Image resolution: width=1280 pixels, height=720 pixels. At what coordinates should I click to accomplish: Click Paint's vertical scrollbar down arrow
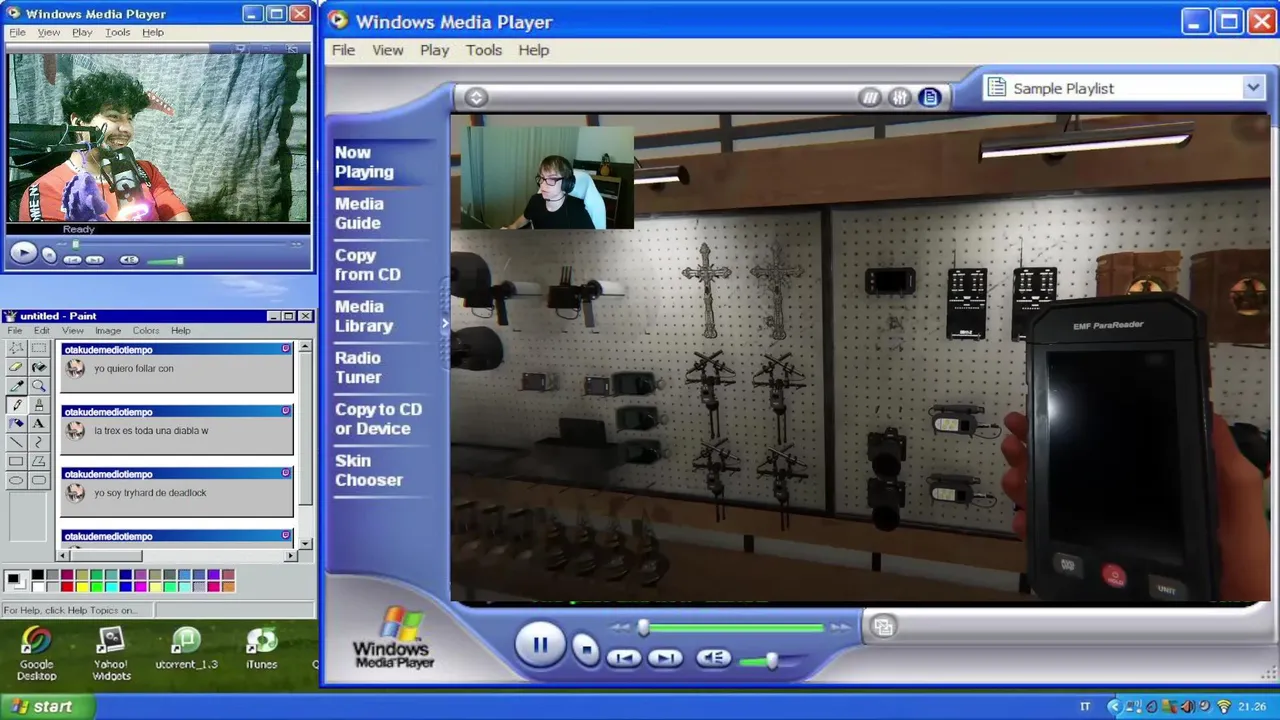305,543
